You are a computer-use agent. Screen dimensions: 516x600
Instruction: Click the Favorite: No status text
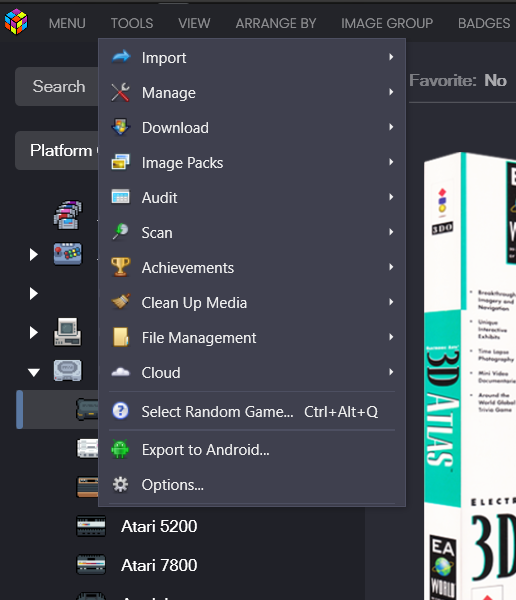point(458,80)
